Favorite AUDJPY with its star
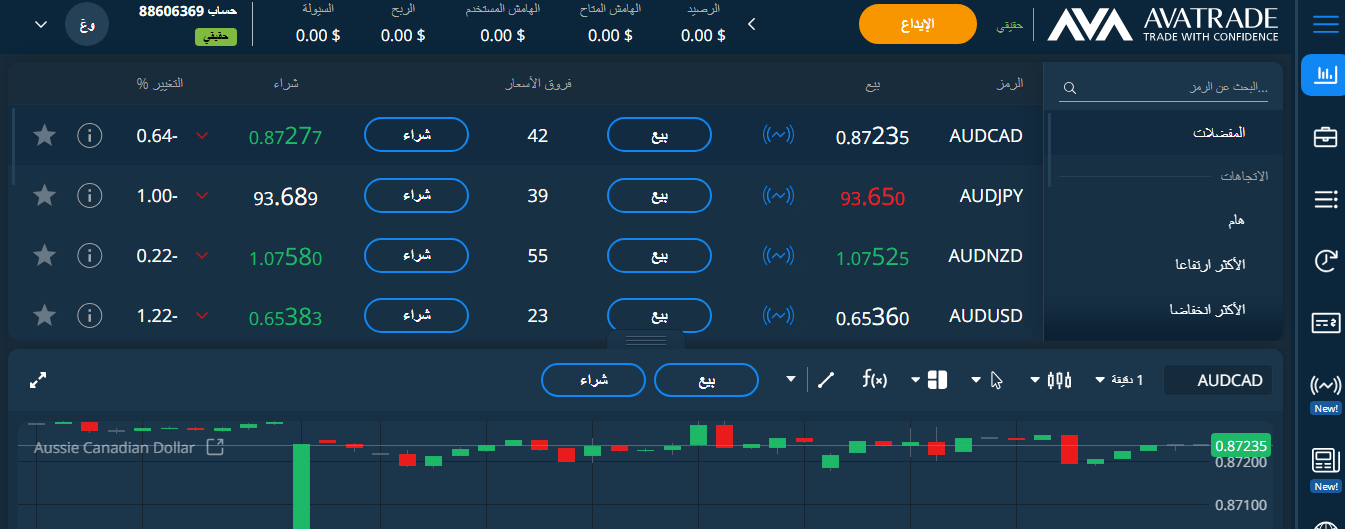This screenshot has width=1345, height=529. (x=44, y=196)
